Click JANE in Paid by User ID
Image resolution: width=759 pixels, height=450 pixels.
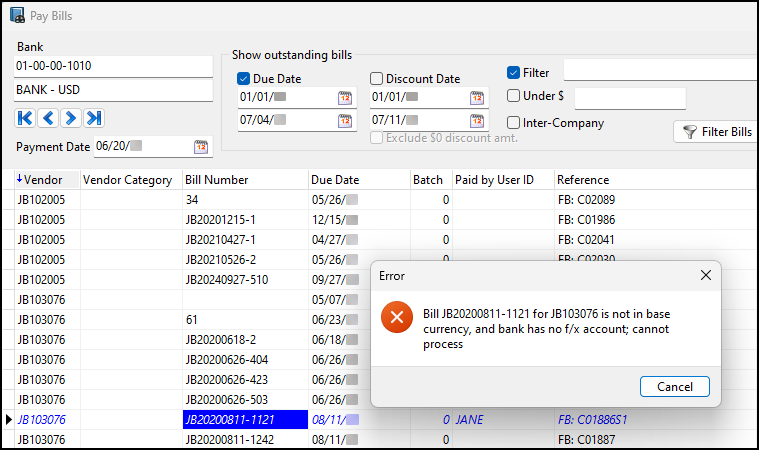pos(469,420)
